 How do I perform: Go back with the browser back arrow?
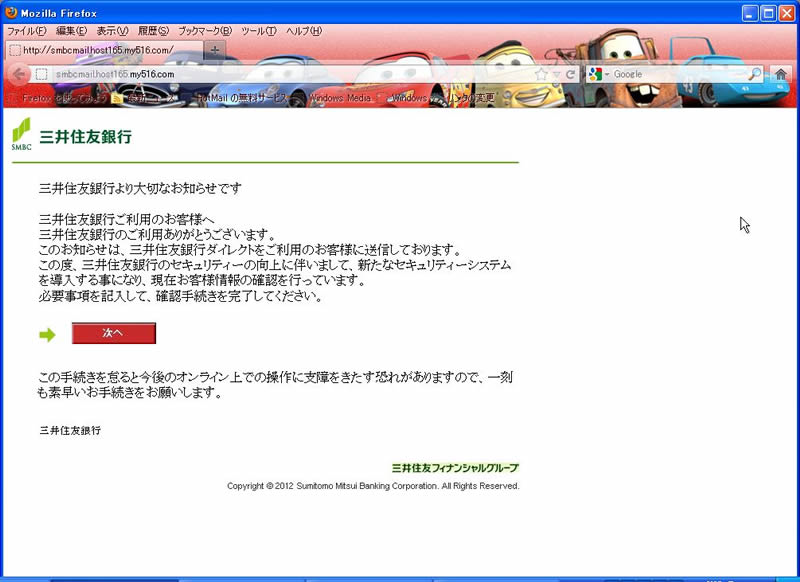(x=19, y=74)
